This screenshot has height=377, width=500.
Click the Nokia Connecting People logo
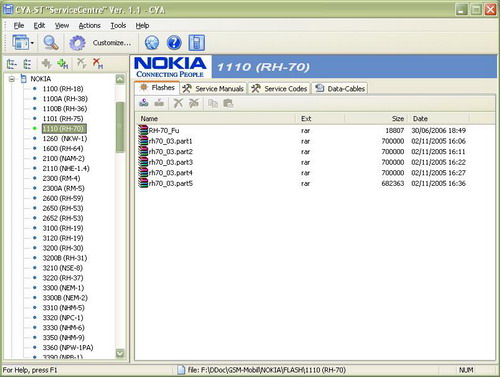(170, 67)
